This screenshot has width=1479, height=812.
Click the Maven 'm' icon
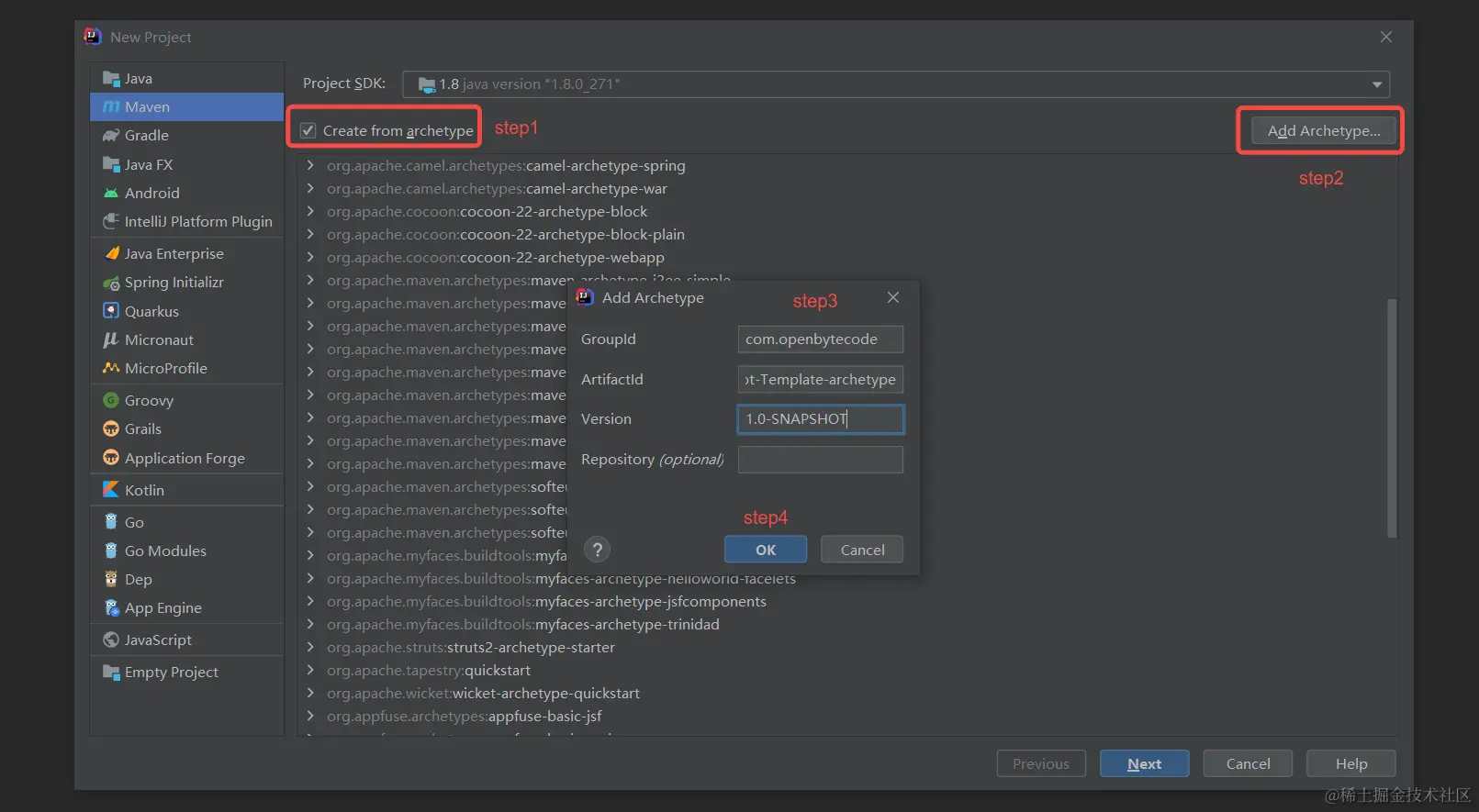point(111,106)
